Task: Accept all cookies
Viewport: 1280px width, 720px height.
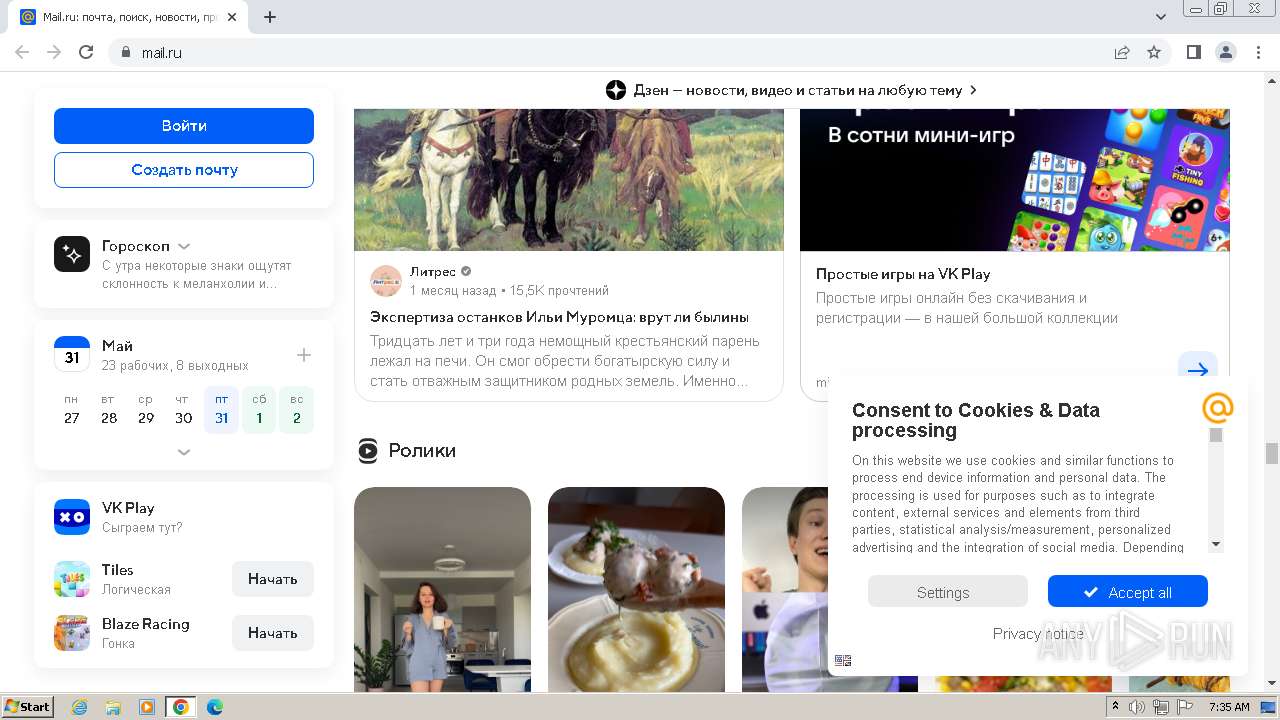Action: 1128,592
